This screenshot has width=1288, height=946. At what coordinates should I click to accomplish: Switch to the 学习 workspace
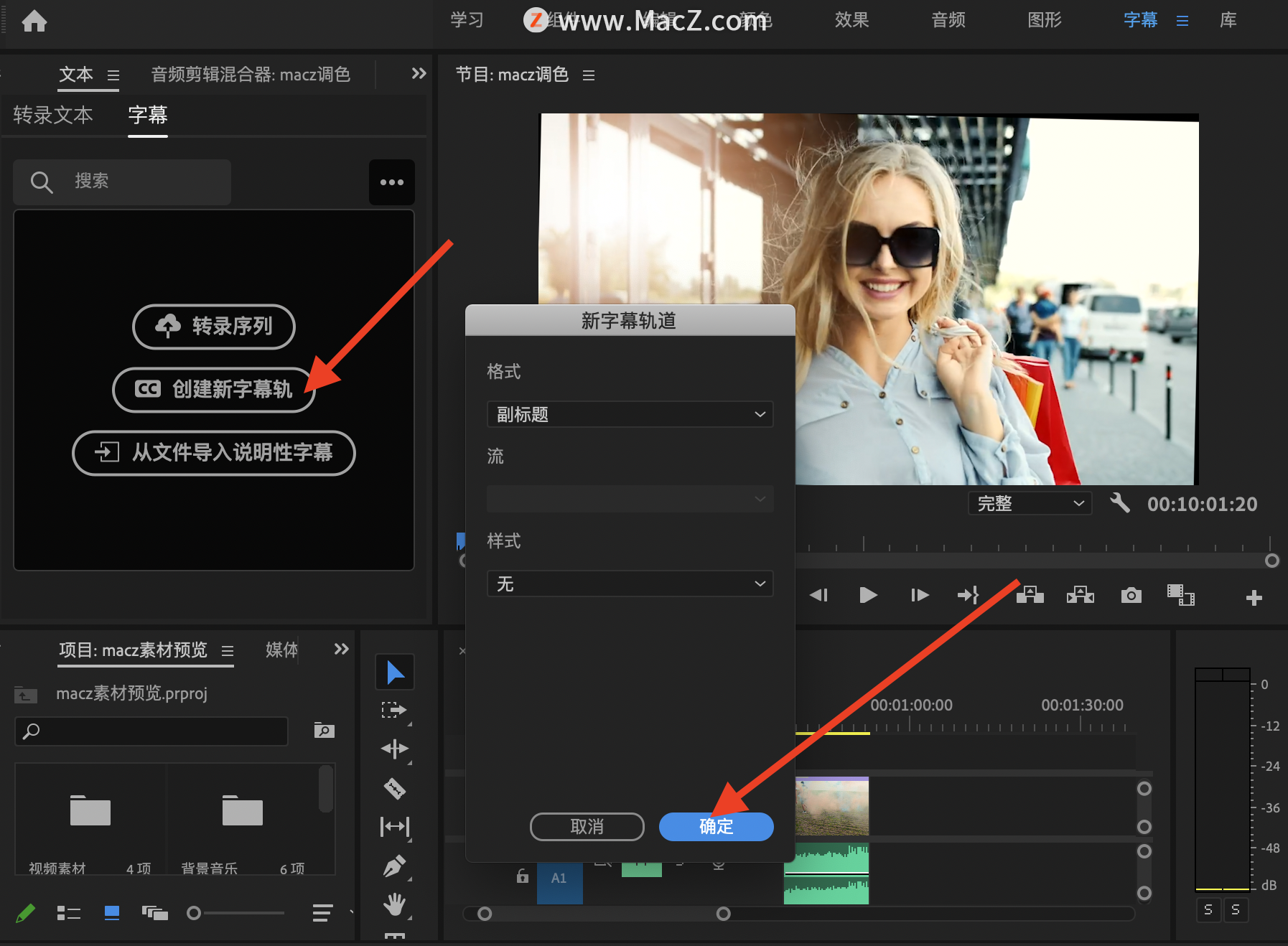[x=467, y=20]
